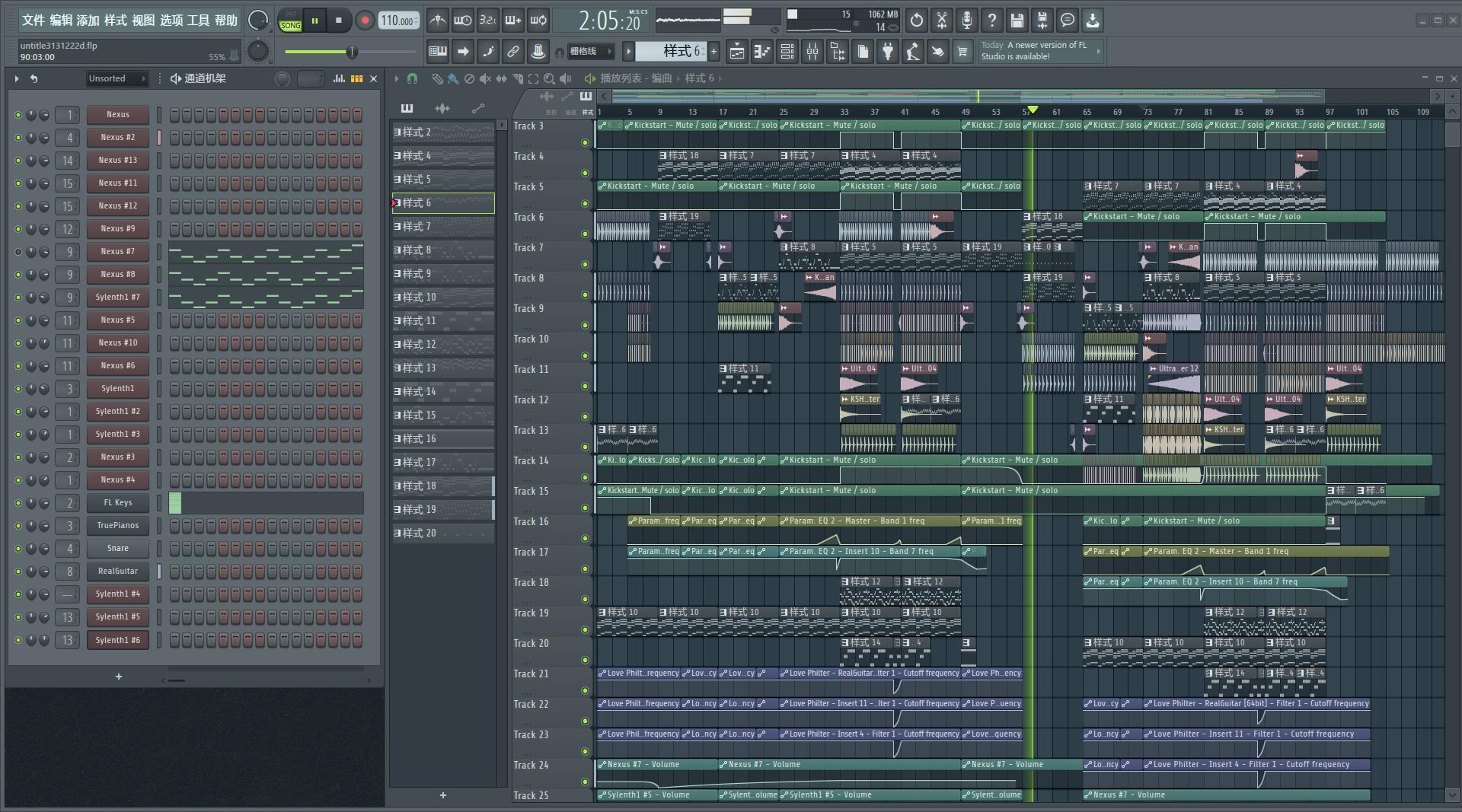
Task: Select the paint brush tool in playlist
Action: (x=453, y=78)
